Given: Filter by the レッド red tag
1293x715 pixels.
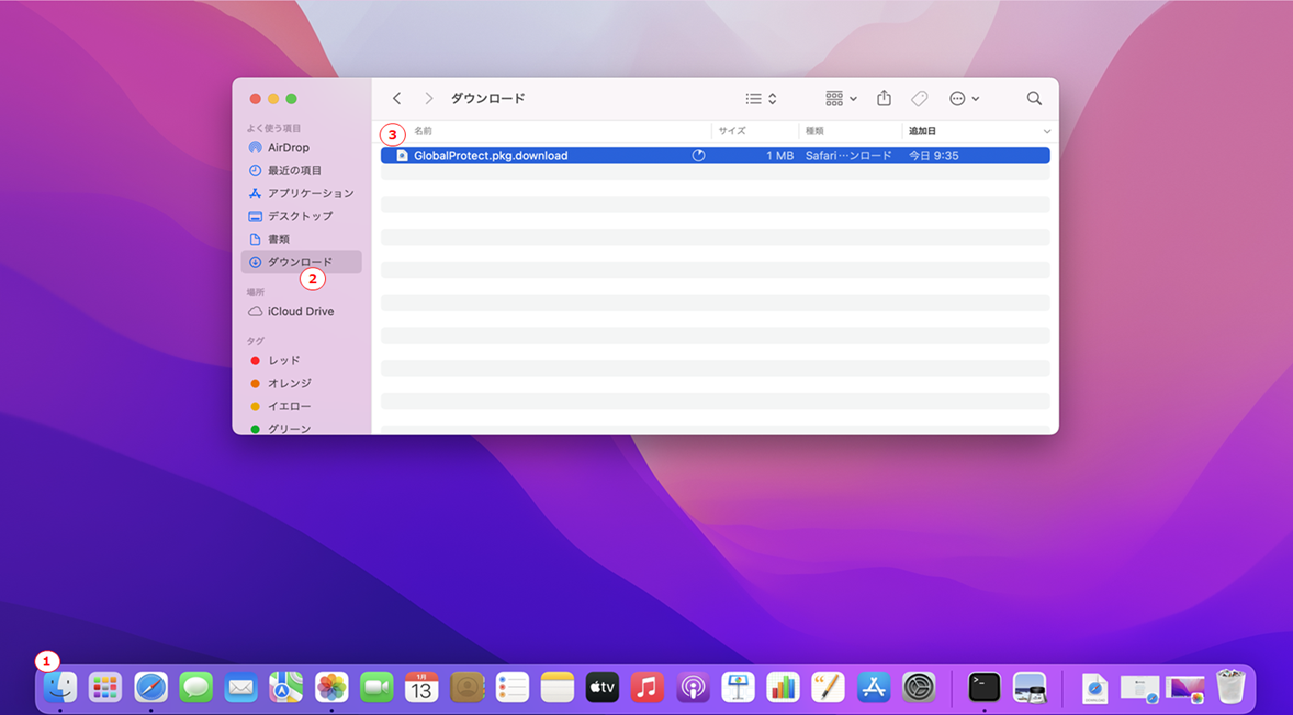Looking at the screenshot, I should [284, 360].
